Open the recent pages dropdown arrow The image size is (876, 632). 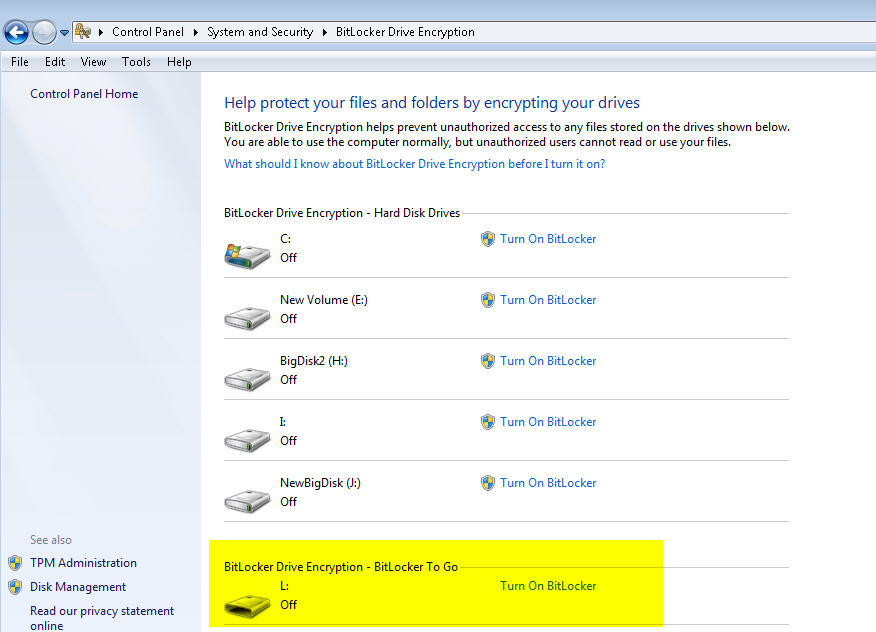coord(64,33)
